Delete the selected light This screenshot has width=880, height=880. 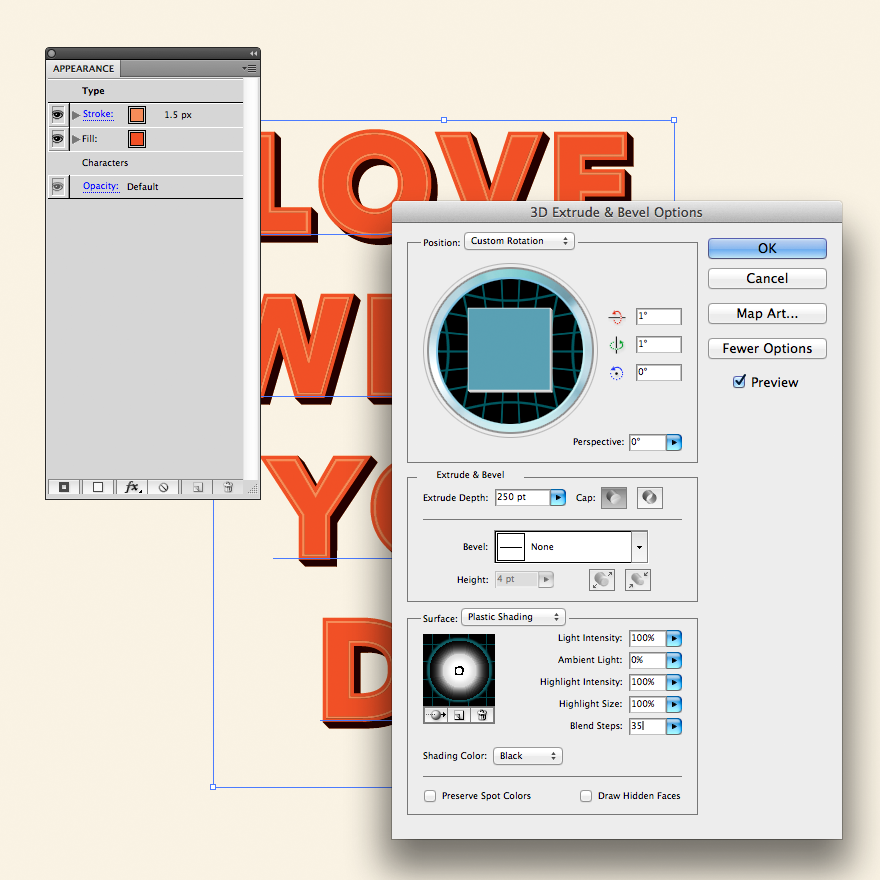pyautogui.click(x=482, y=715)
